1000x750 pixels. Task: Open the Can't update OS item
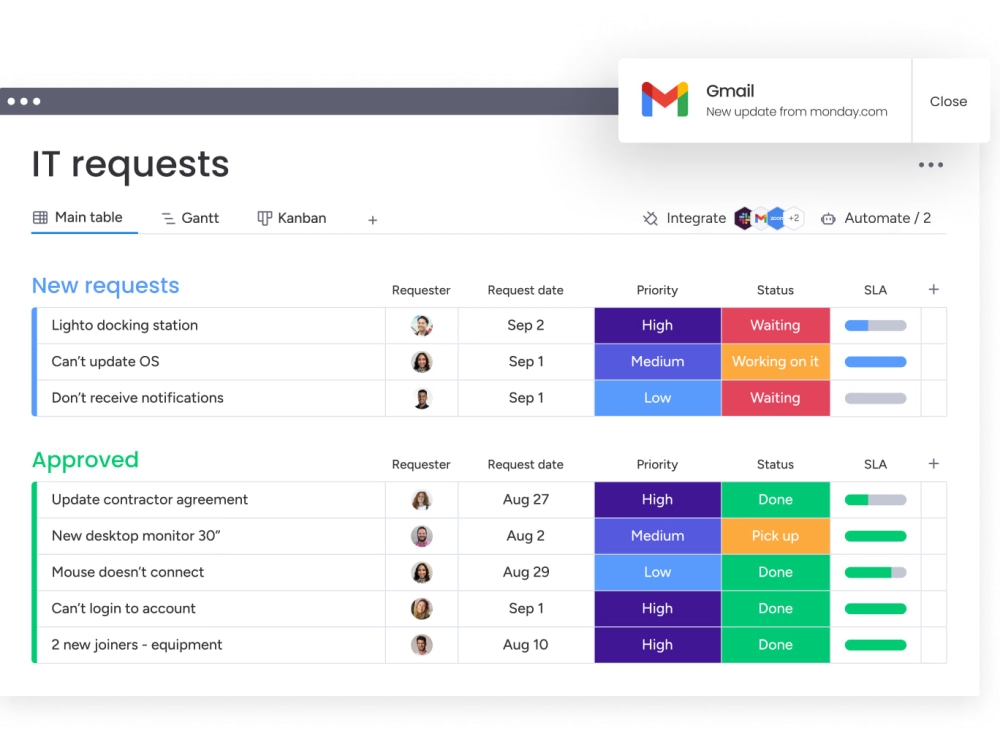tap(105, 362)
